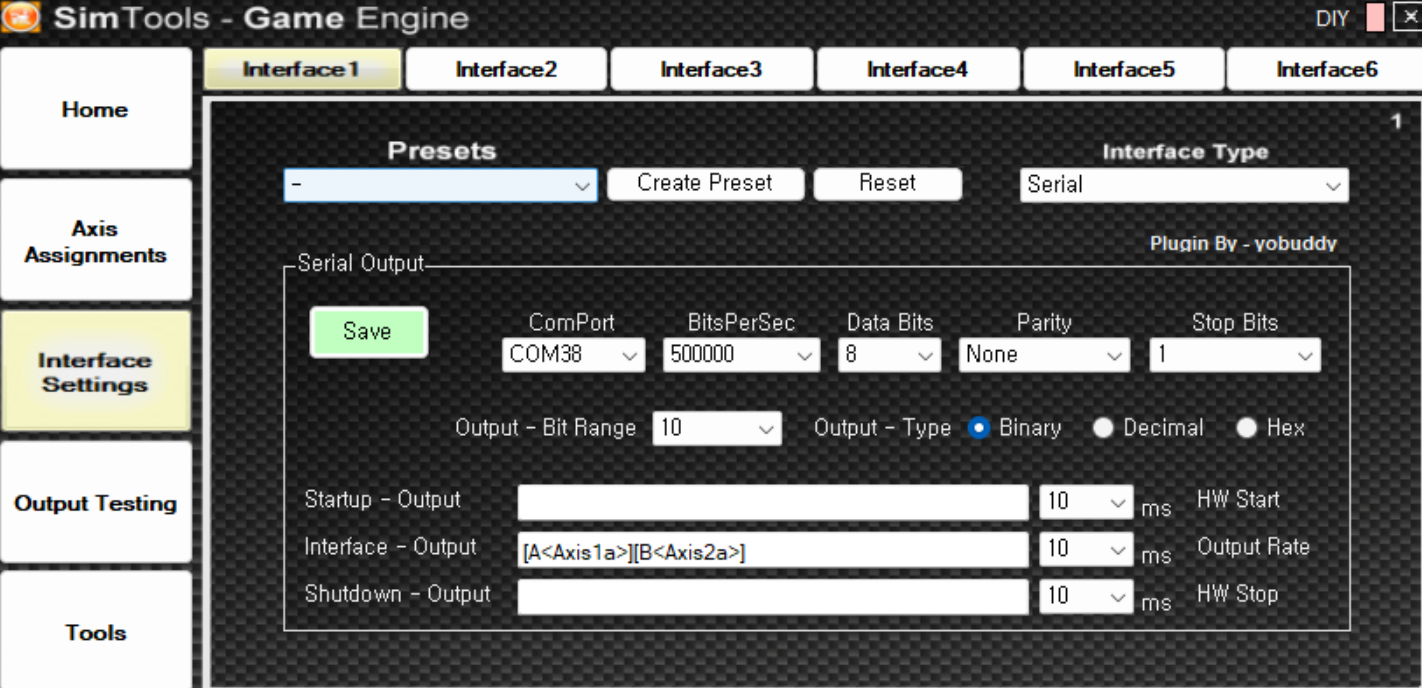The width and height of the screenshot is (1422, 688).
Task: Click the 'Presets' heading
Action: [x=442, y=151]
